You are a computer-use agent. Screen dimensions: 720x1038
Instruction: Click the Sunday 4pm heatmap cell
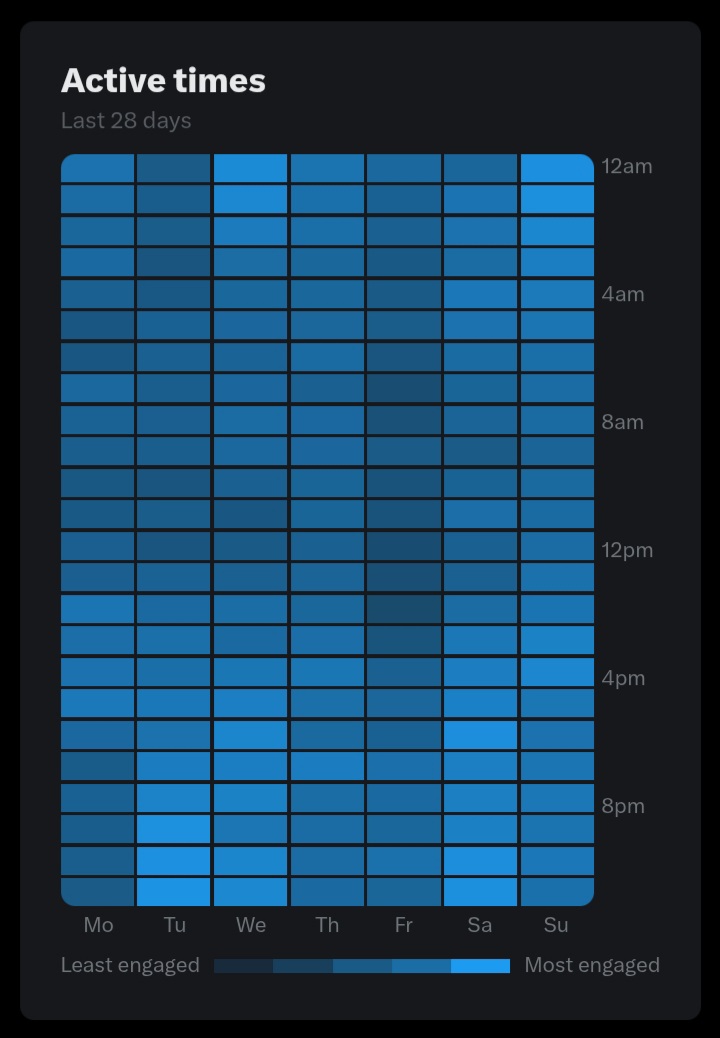pyautogui.click(x=557, y=672)
